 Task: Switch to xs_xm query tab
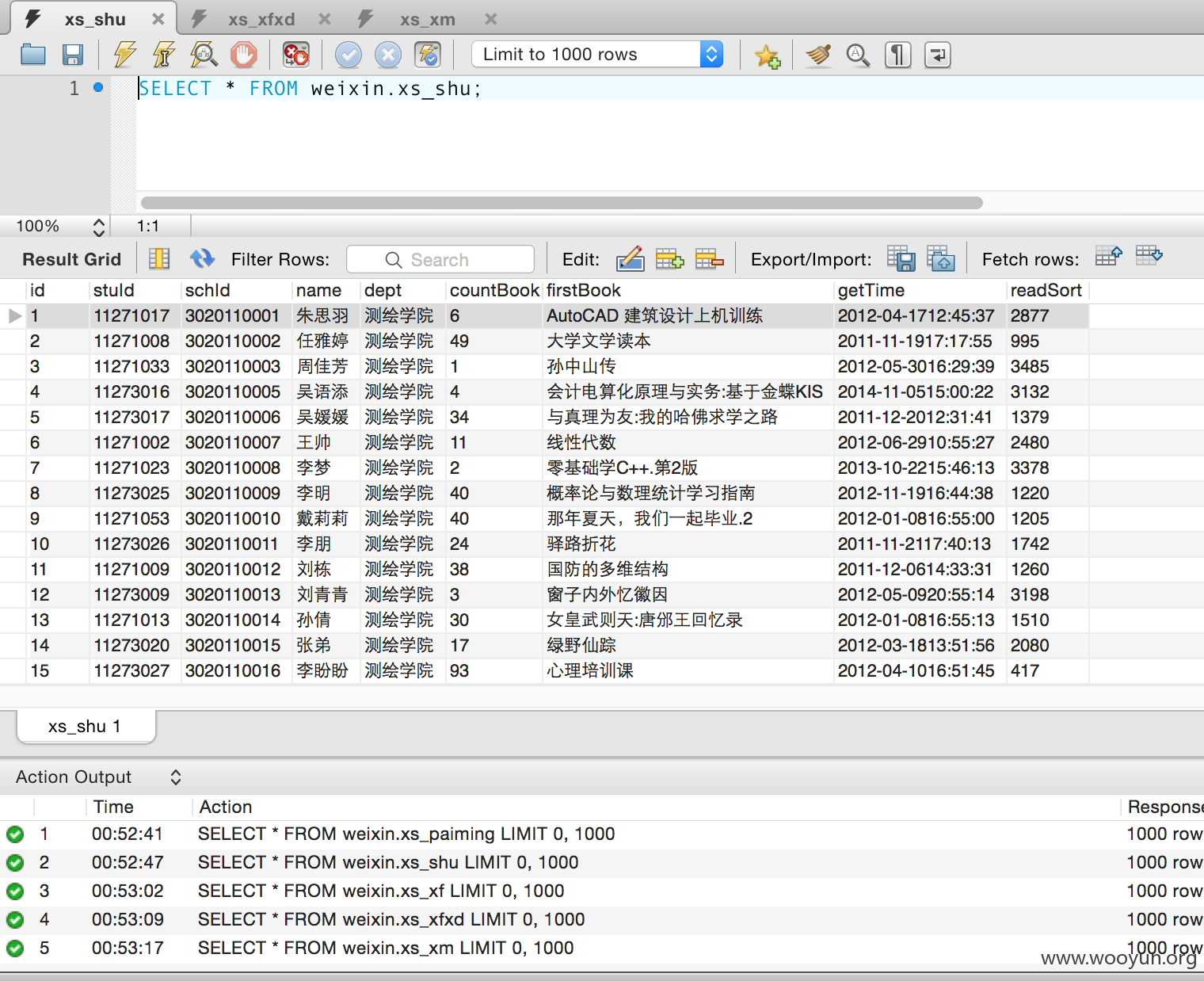point(428,19)
